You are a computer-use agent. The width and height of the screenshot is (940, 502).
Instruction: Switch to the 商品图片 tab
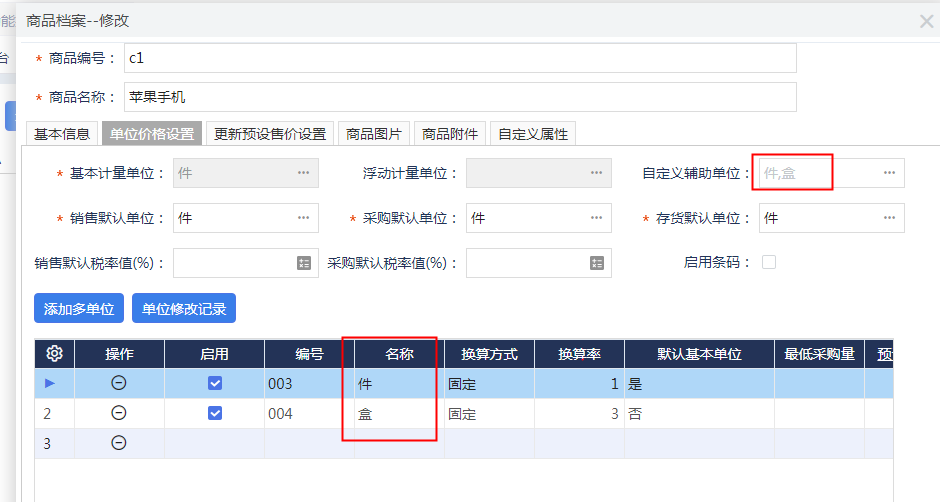coord(374,134)
